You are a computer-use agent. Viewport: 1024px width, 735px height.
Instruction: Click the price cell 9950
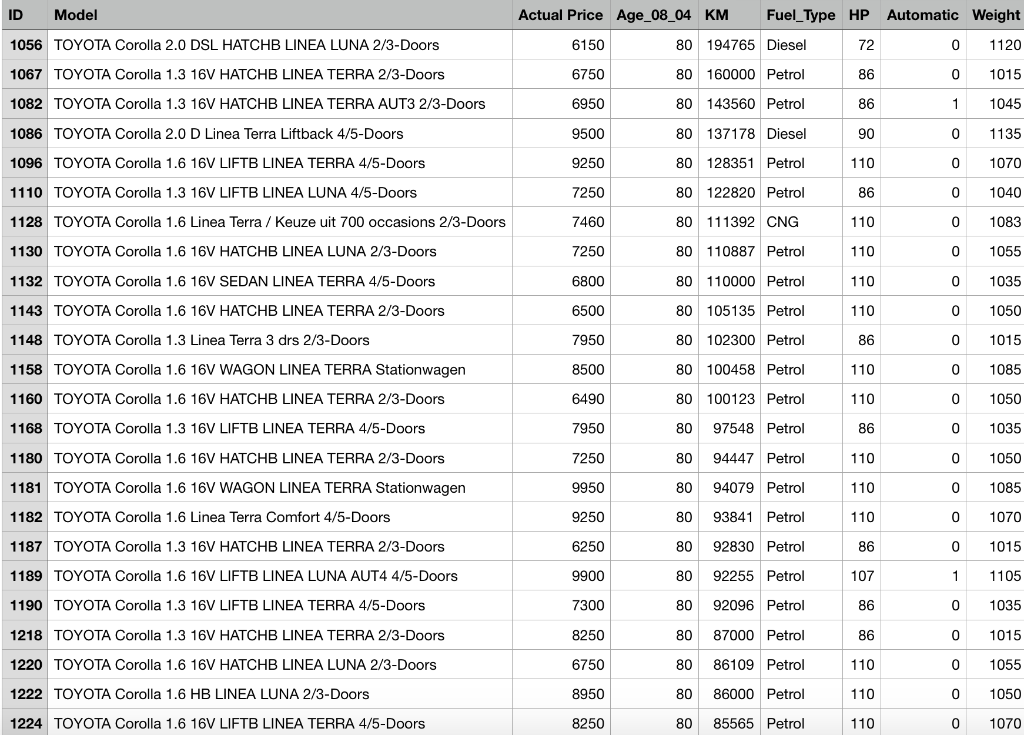point(561,488)
